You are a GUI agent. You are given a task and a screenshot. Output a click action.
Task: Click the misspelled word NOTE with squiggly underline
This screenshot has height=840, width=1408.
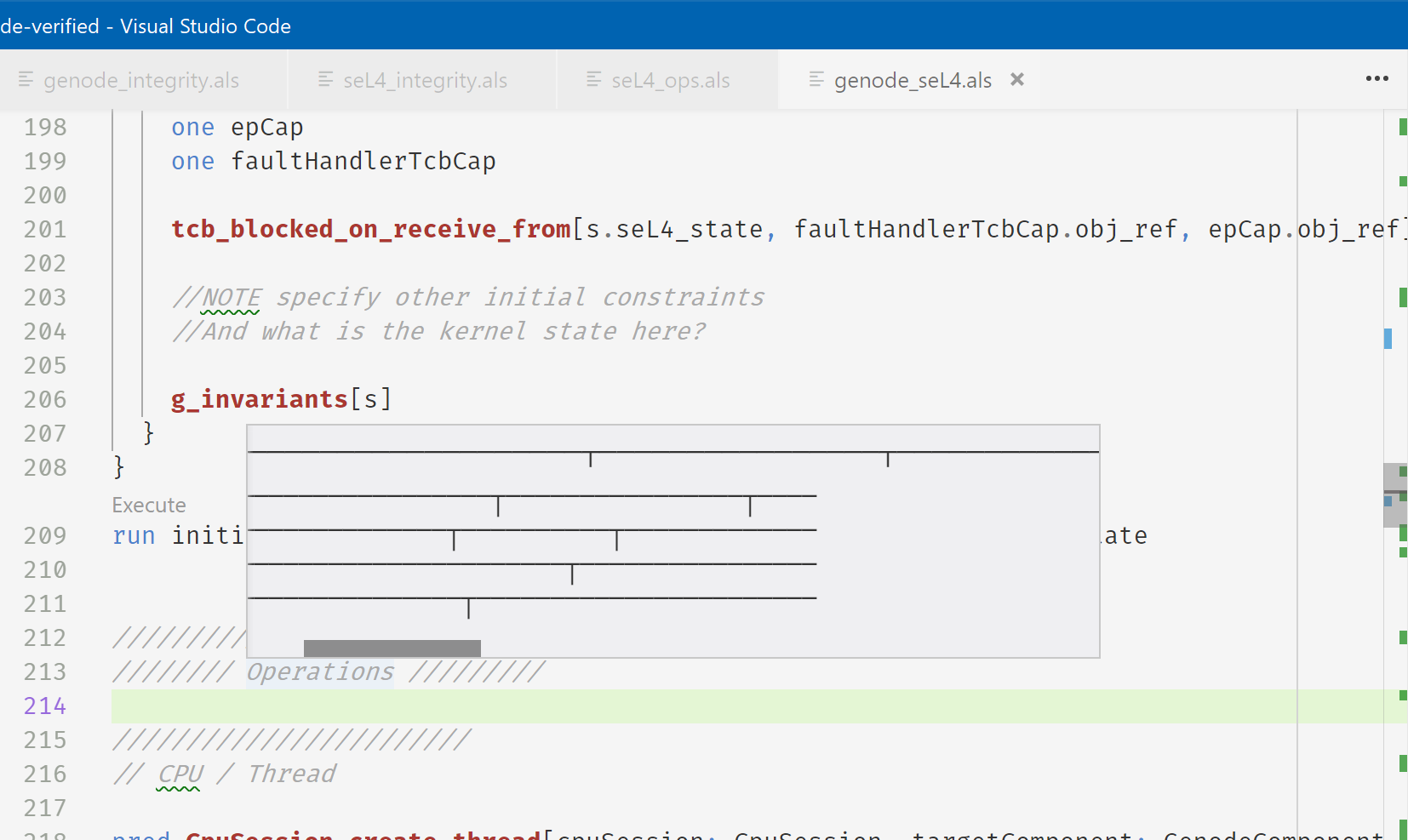(x=229, y=297)
